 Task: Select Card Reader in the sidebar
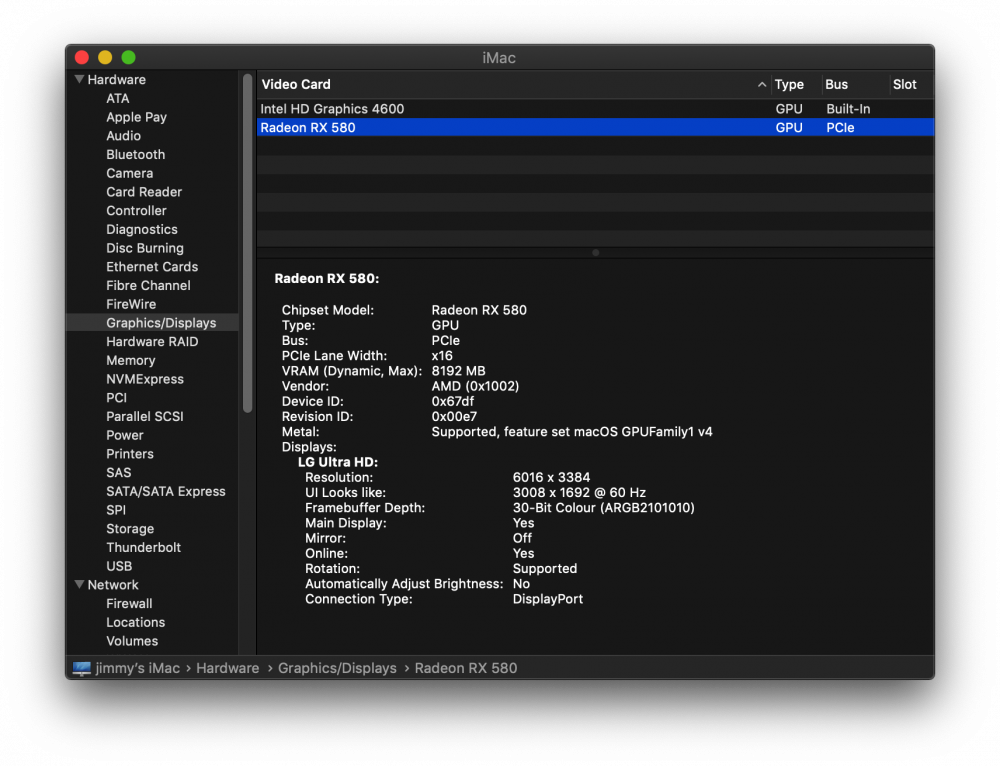143,192
